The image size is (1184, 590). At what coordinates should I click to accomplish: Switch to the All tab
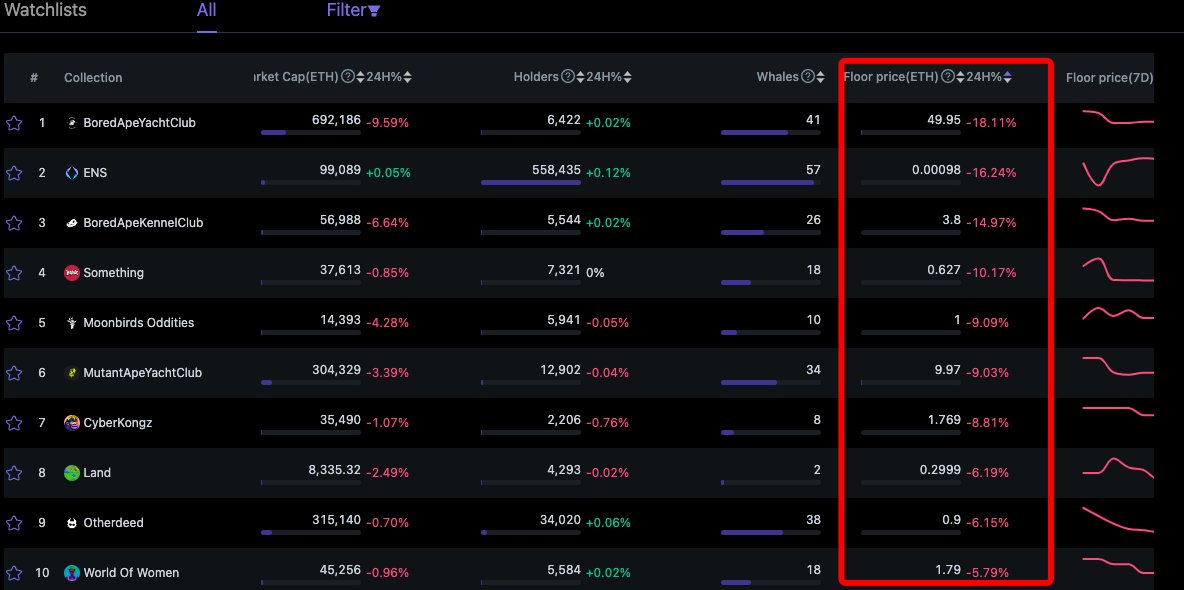206,11
